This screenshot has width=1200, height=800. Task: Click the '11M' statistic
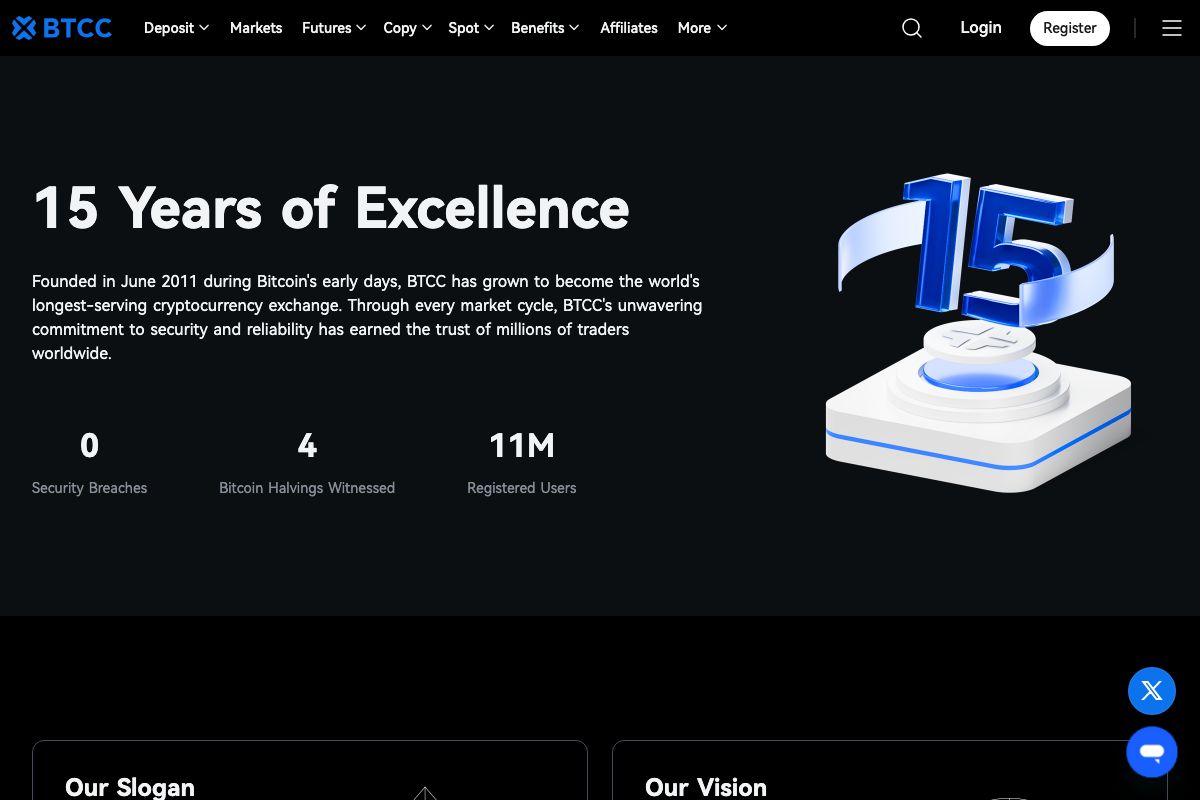522,445
